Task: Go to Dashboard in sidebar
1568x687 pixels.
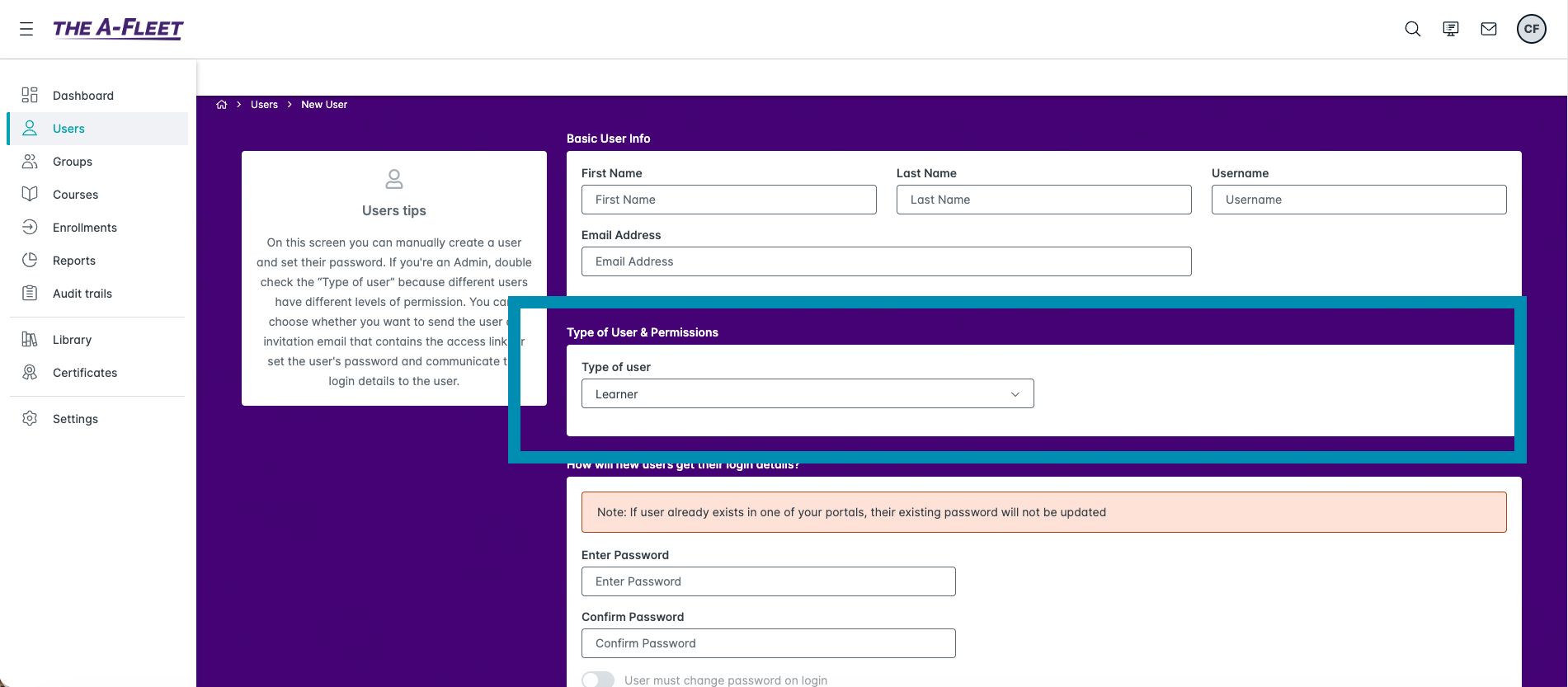Action: point(82,96)
